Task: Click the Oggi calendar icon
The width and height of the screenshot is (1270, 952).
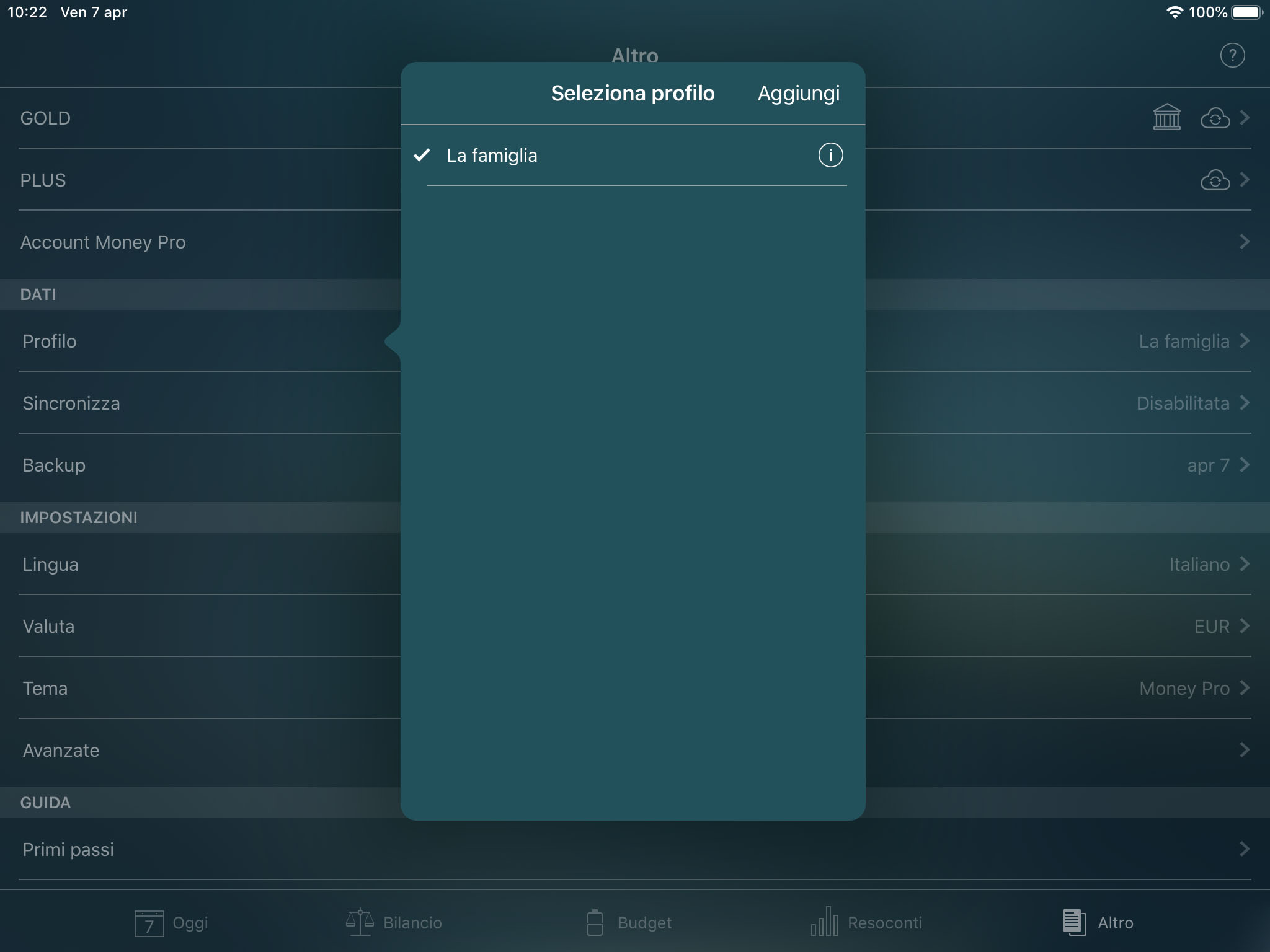Action: [148, 922]
